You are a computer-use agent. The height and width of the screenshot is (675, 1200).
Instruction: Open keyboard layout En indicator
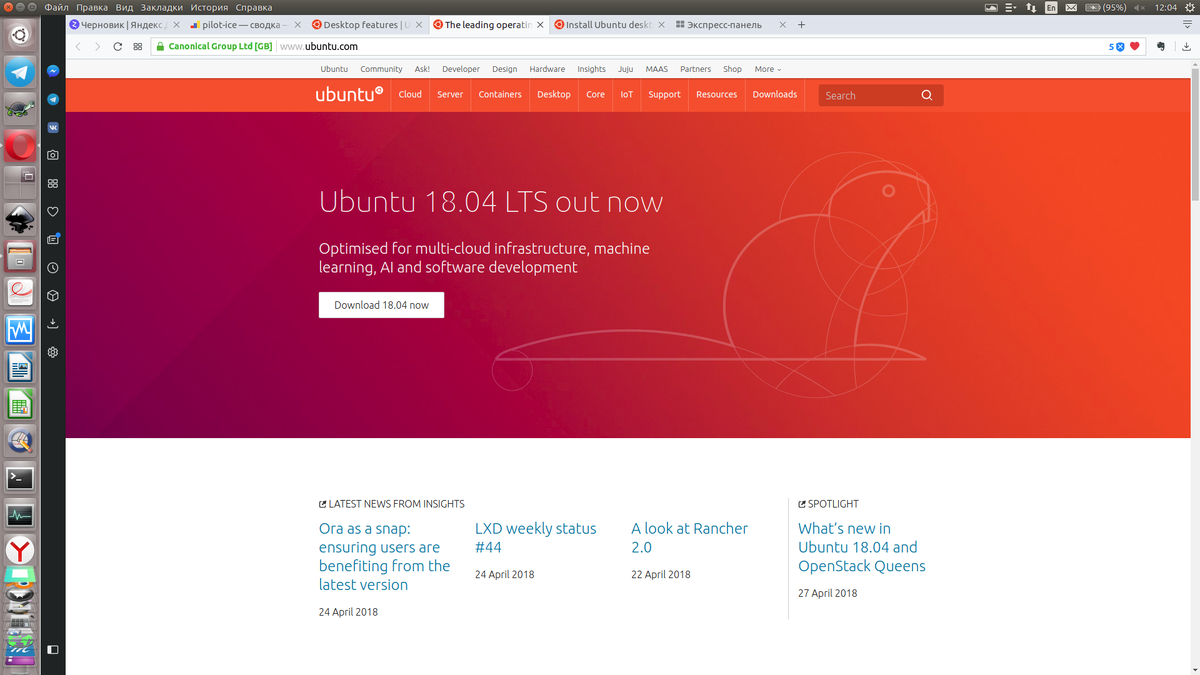point(1051,7)
